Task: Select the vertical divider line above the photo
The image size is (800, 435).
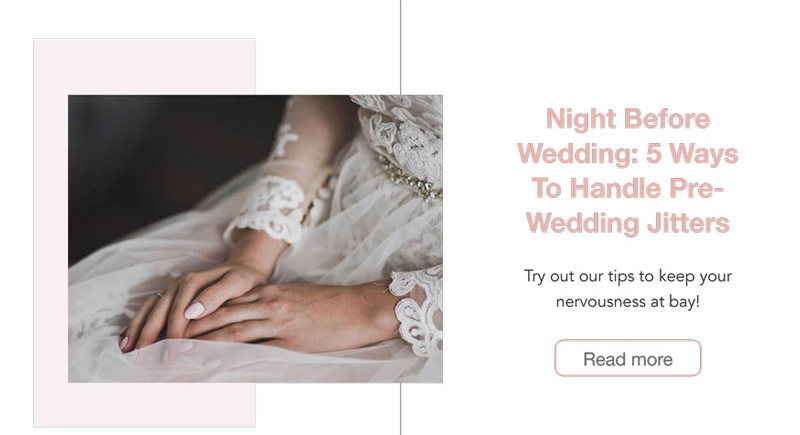Action: pyautogui.click(x=401, y=47)
